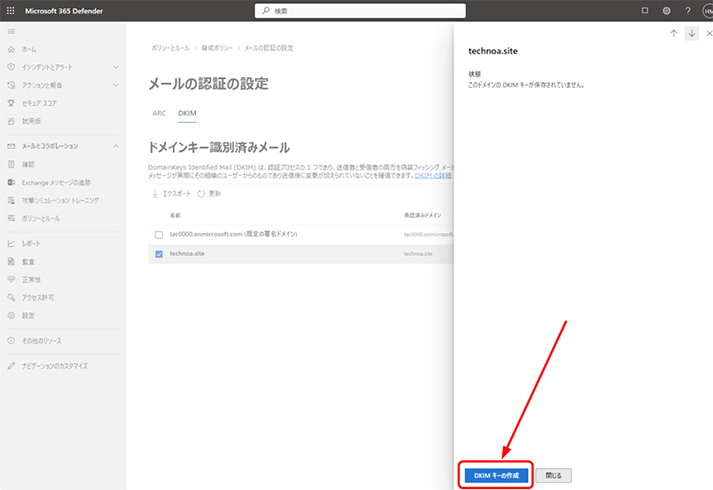The width and height of the screenshot is (713, 490).
Task: Click the 閉じる button
Action: pyautogui.click(x=553, y=475)
